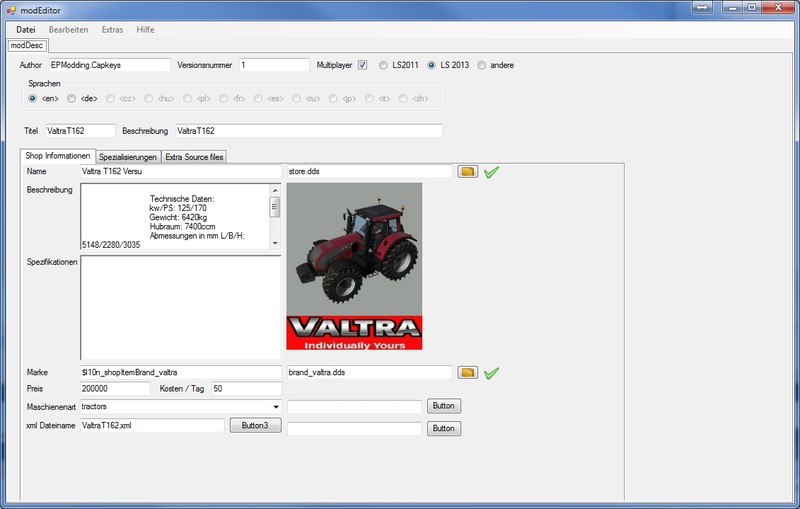Click the Kosten / Tag field showing 50
Screen dimensions: 800x509
(x=246, y=389)
